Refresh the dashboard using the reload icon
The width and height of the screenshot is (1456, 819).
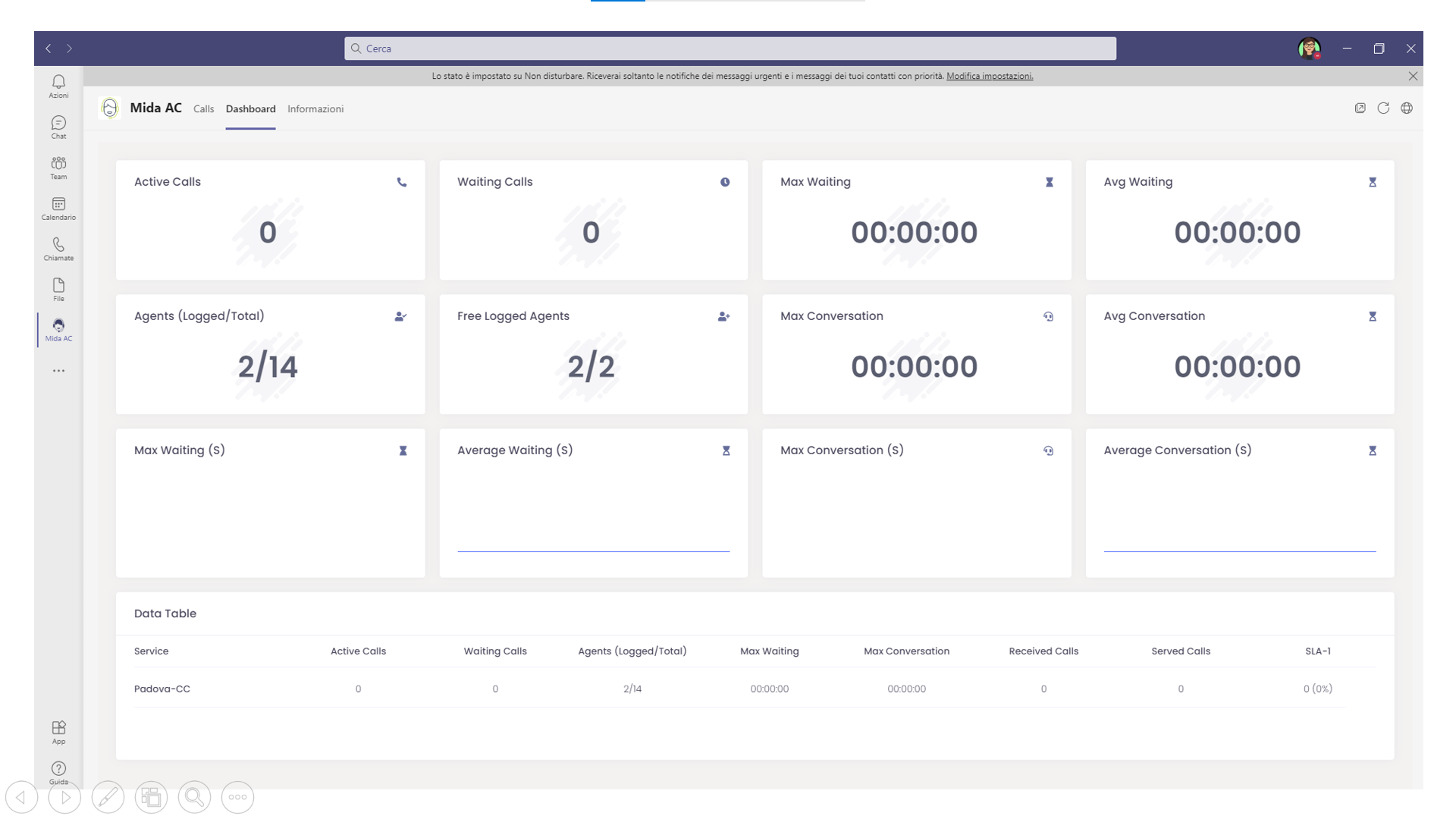coord(1384,108)
